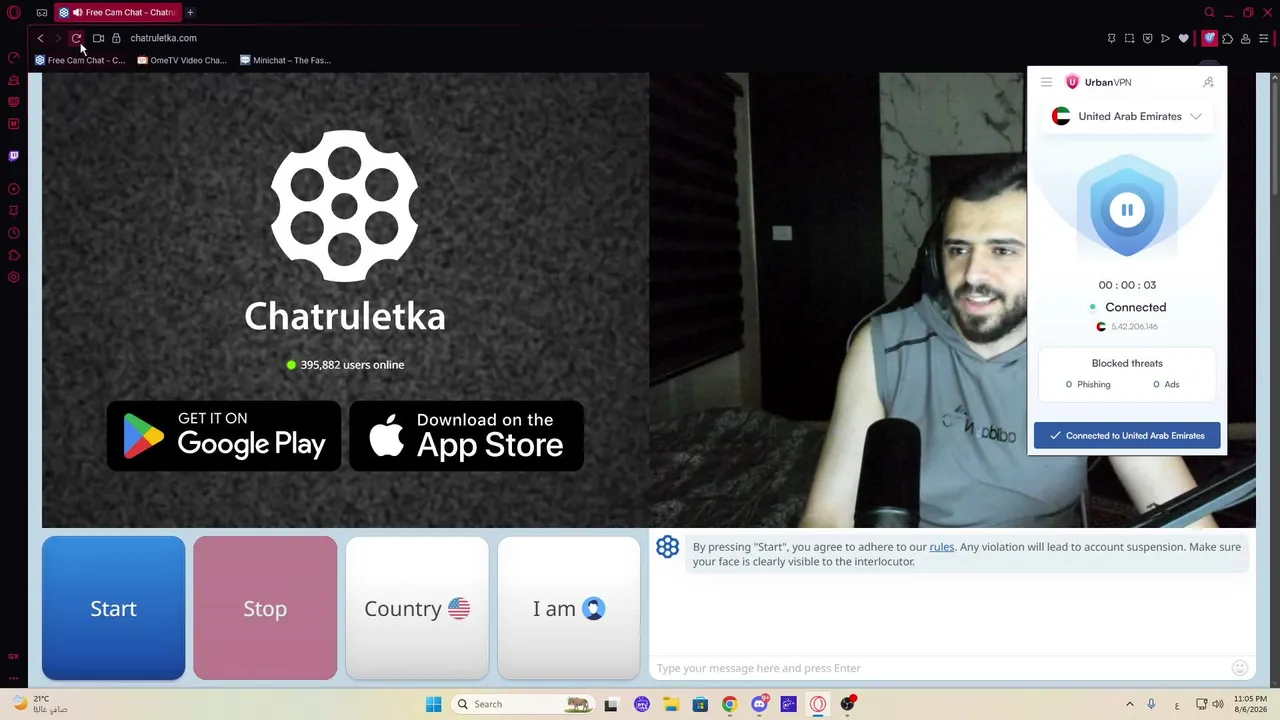Click the Windows taskbar Search box
Viewport: 1280px width, 720px height.
coord(522,704)
